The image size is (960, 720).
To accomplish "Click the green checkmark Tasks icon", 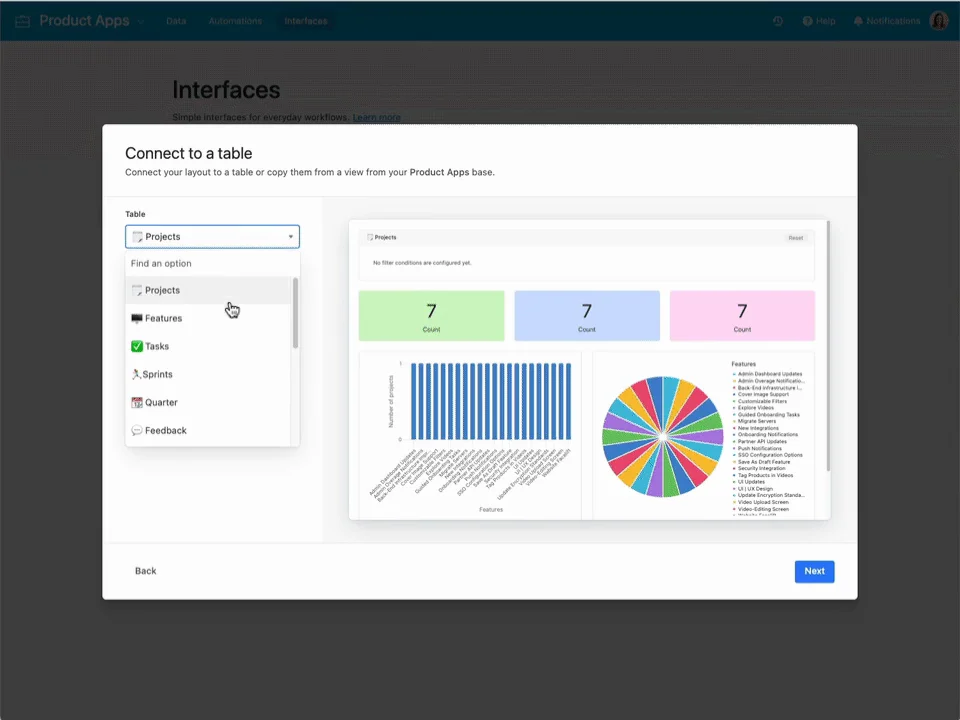I will click(x=137, y=346).
